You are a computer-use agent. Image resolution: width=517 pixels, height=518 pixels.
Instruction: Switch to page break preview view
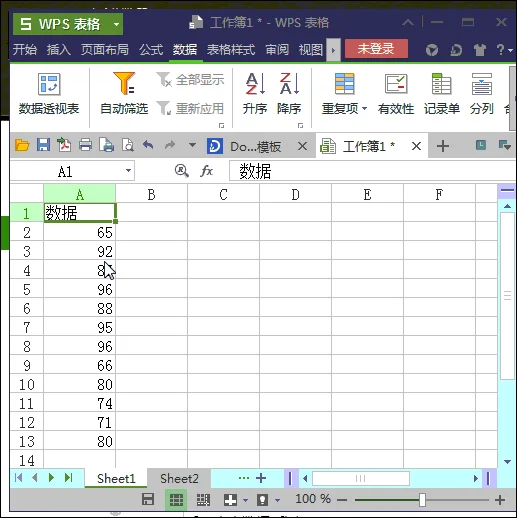203,500
